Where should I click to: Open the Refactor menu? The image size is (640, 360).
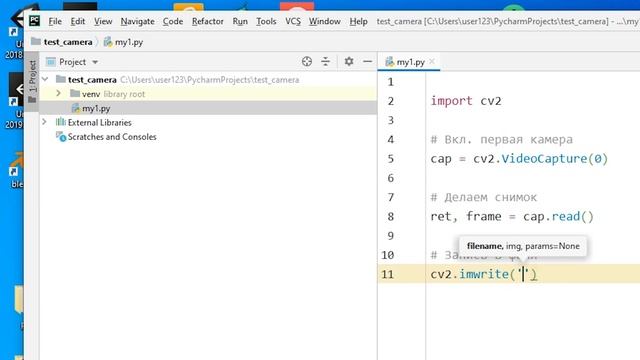coord(208,21)
